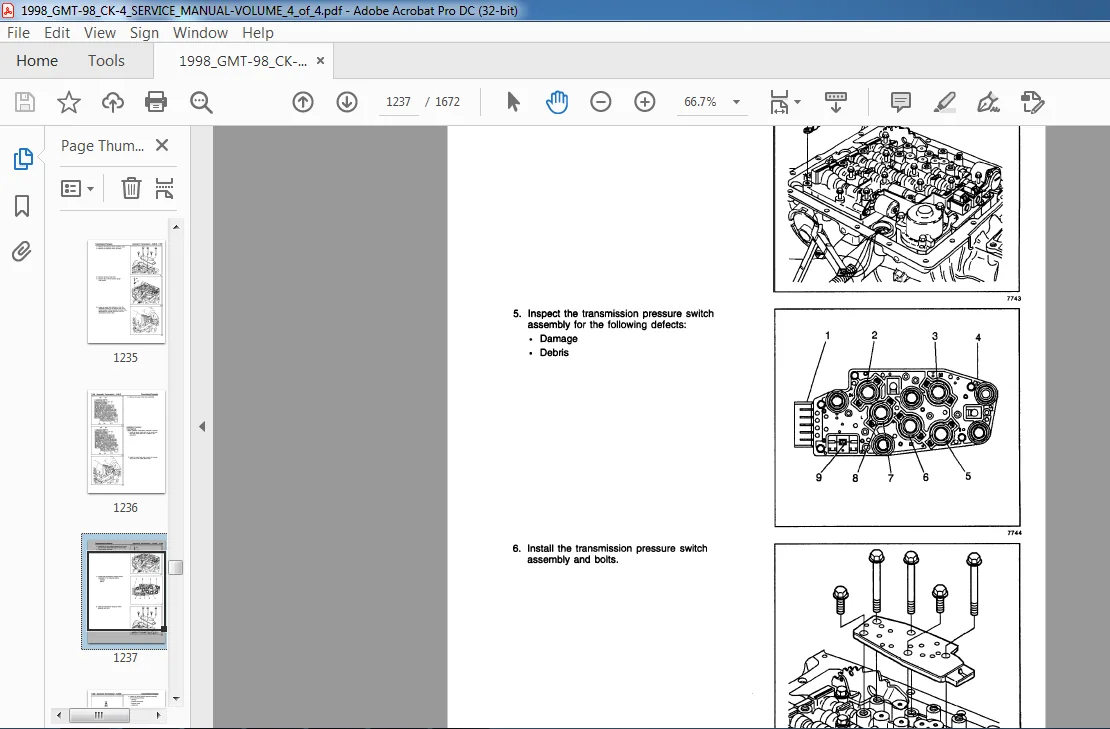
Task: Activate the Hand pan tool
Action: point(557,102)
